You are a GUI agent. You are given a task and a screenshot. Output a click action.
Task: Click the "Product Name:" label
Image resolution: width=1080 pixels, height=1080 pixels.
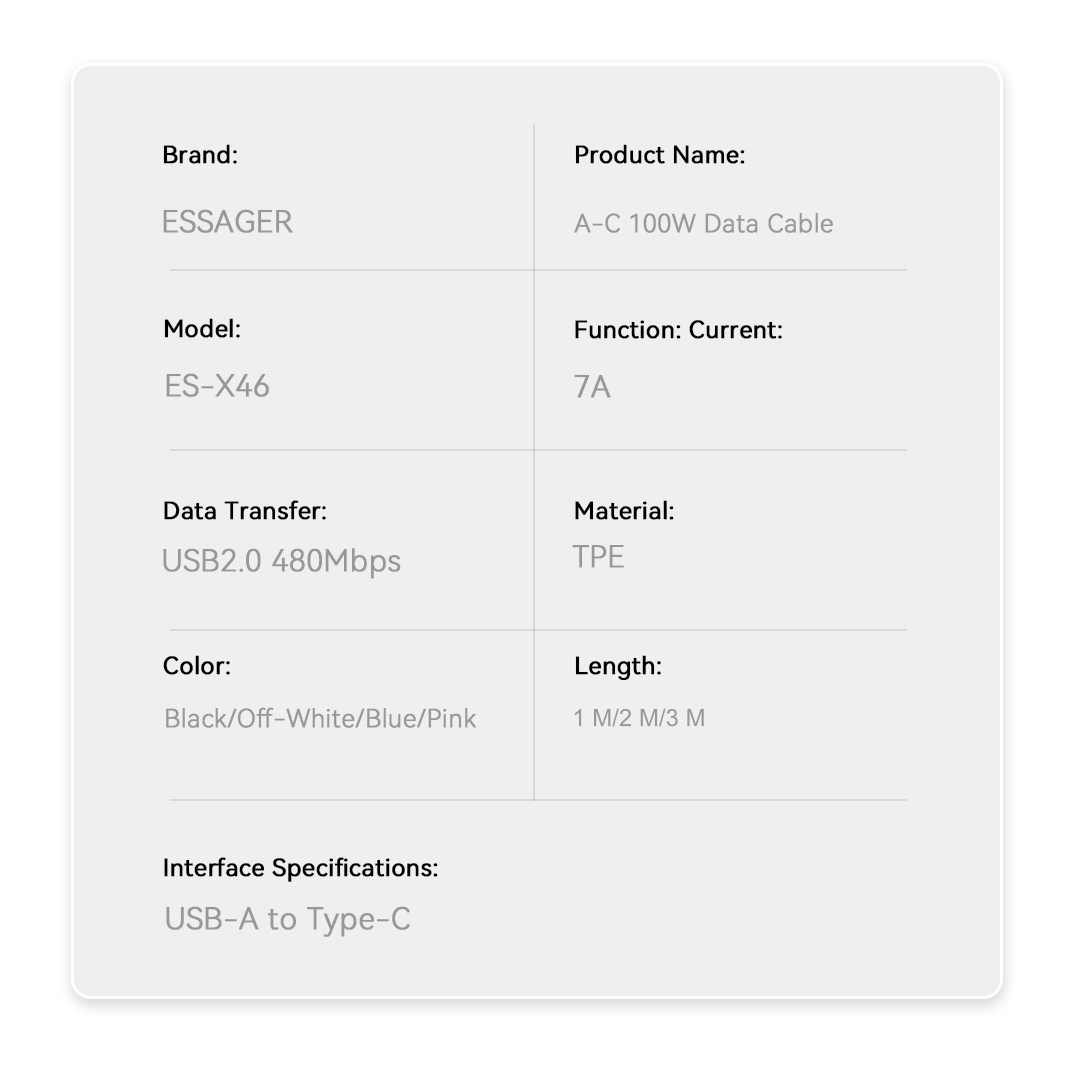click(x=659, y=155)
